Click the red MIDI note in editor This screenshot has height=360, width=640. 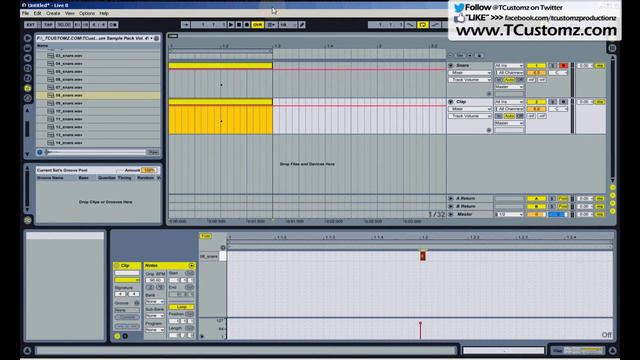pyautogui.click(x=423, y=256)
